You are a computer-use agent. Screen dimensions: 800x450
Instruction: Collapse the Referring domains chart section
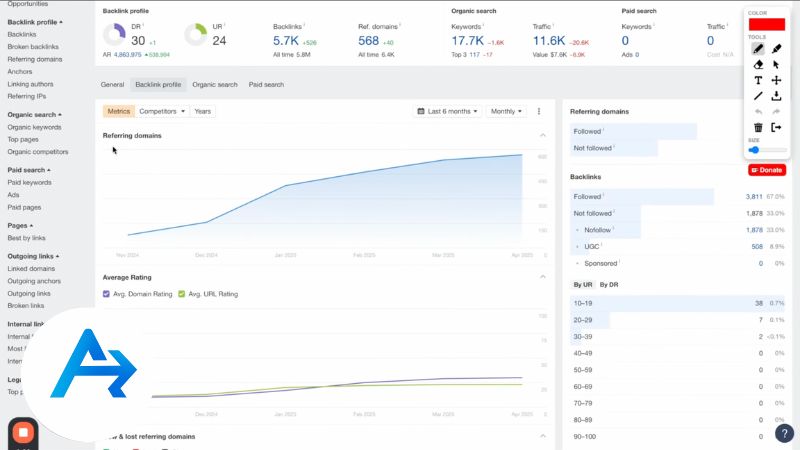pos(543,136)
